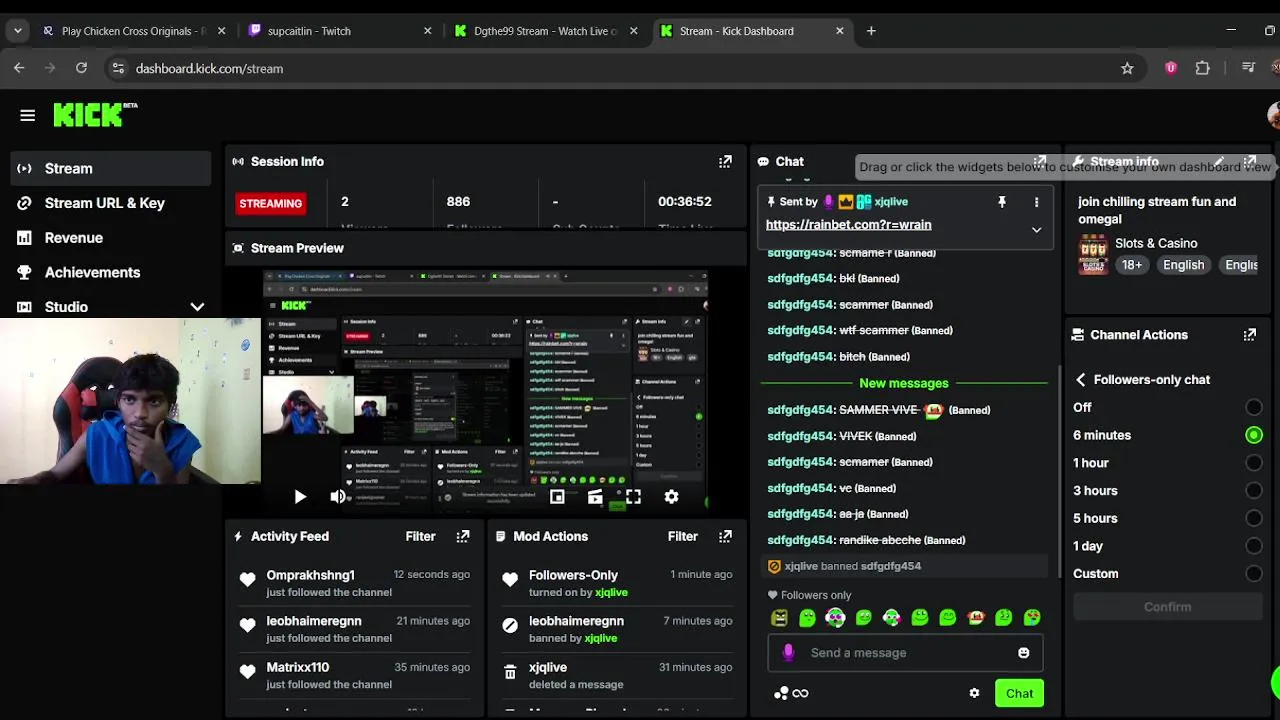Screen dimensions: 1280x720
Task: Click the Slots & Casino category
Action: (1156, 243)
